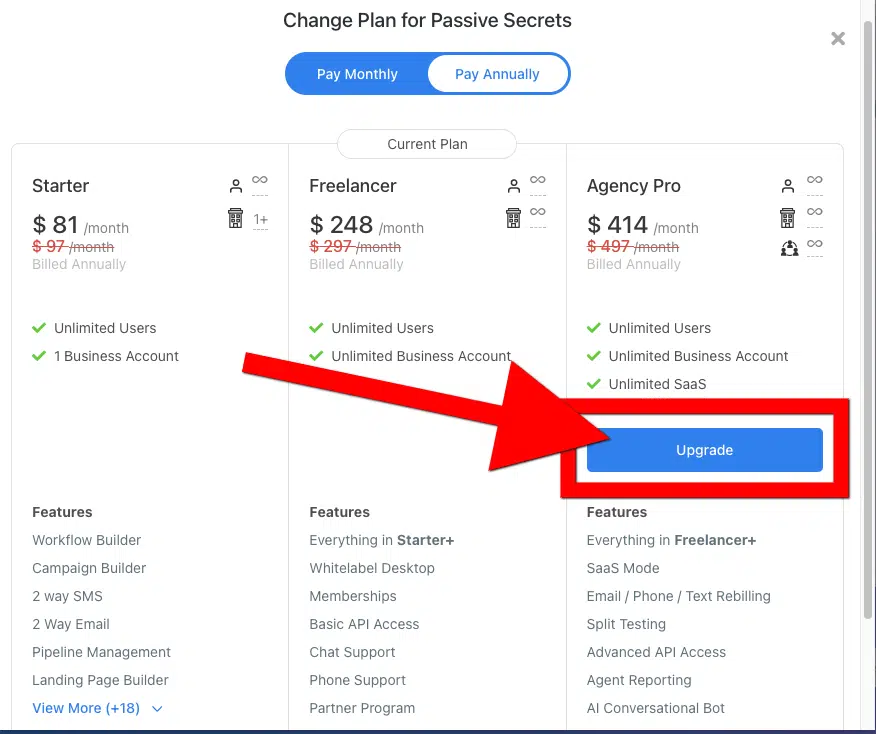The image size is (876, 734).
Task: Click the Agency Pro building accounts icon
Action: (x=787, y=218)
